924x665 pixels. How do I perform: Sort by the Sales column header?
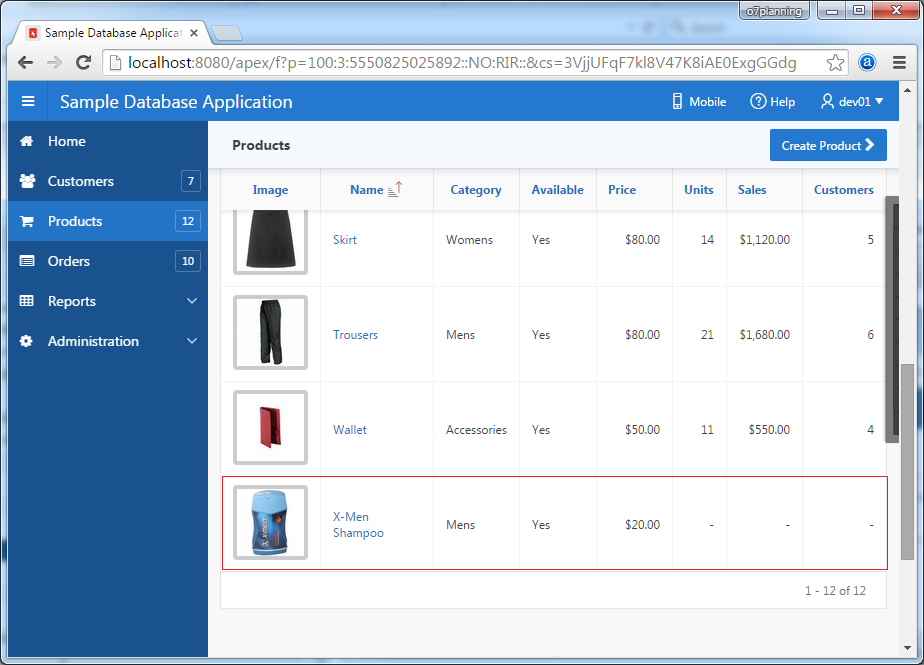click(x=752, y=189)
